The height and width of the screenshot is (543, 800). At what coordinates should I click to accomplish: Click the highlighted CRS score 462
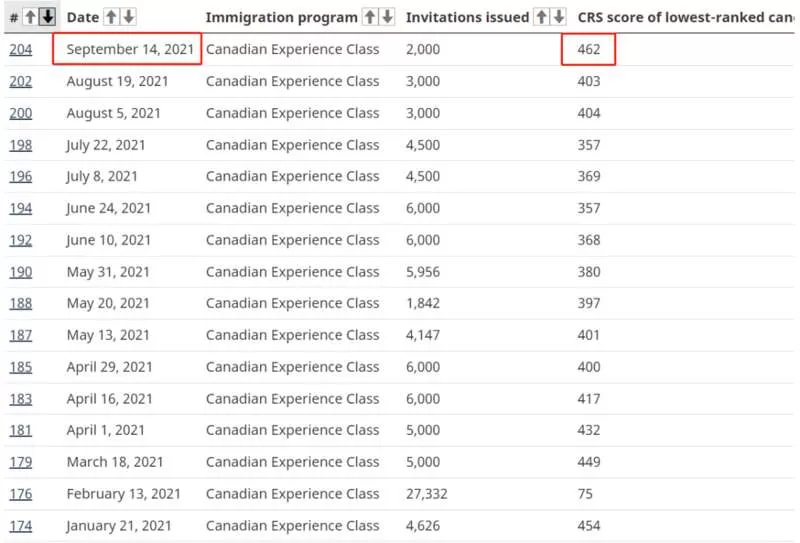[x=588, y=49]
